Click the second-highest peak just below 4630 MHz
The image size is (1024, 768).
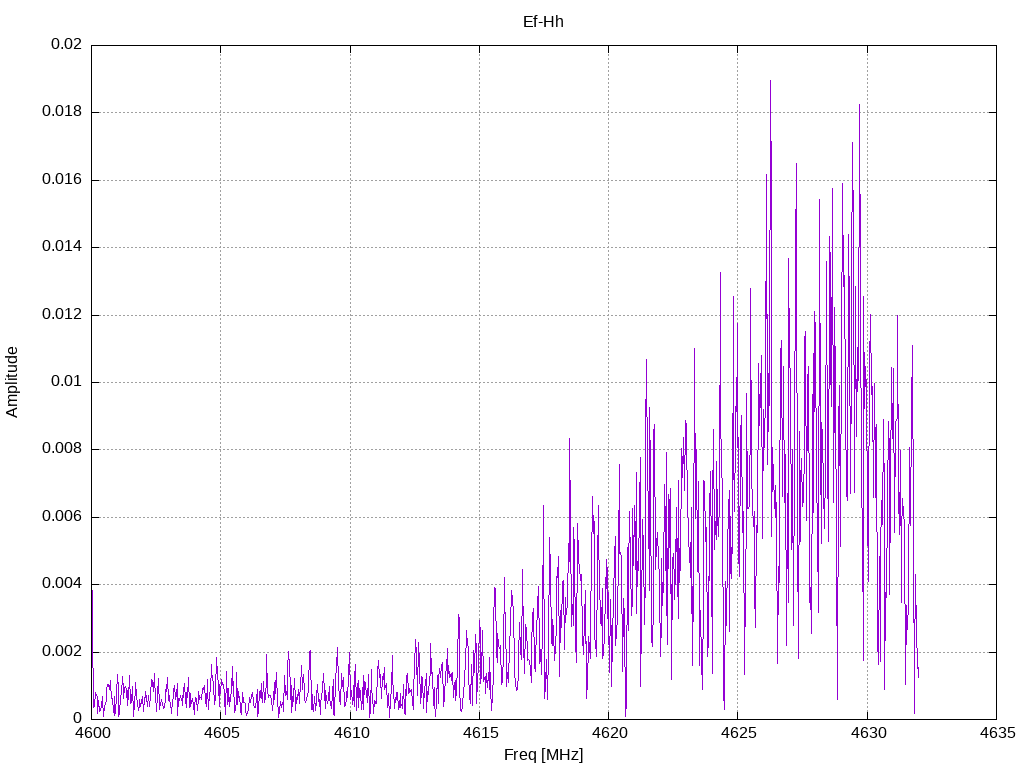pyautogui.click(x=859, y=106)
